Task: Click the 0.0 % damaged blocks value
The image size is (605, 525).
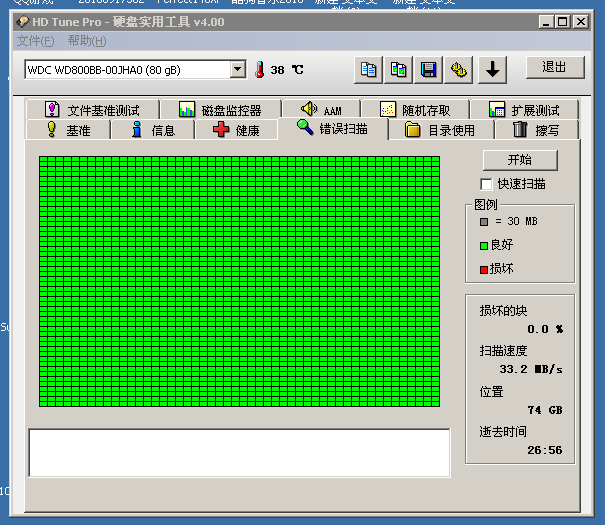Action: click(x=545, y=329)
